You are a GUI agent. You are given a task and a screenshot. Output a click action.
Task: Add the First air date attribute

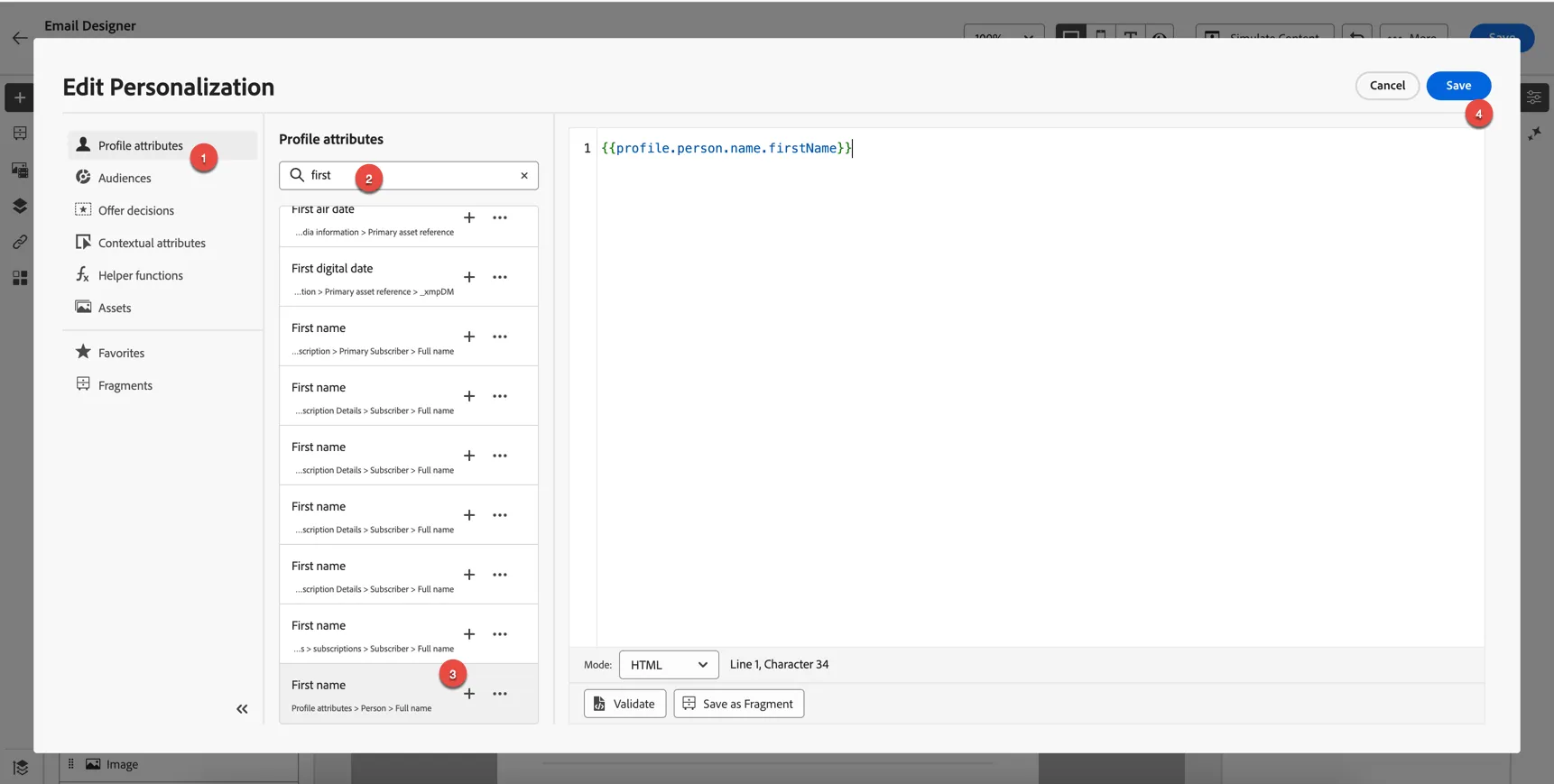(x=469, y=217)
